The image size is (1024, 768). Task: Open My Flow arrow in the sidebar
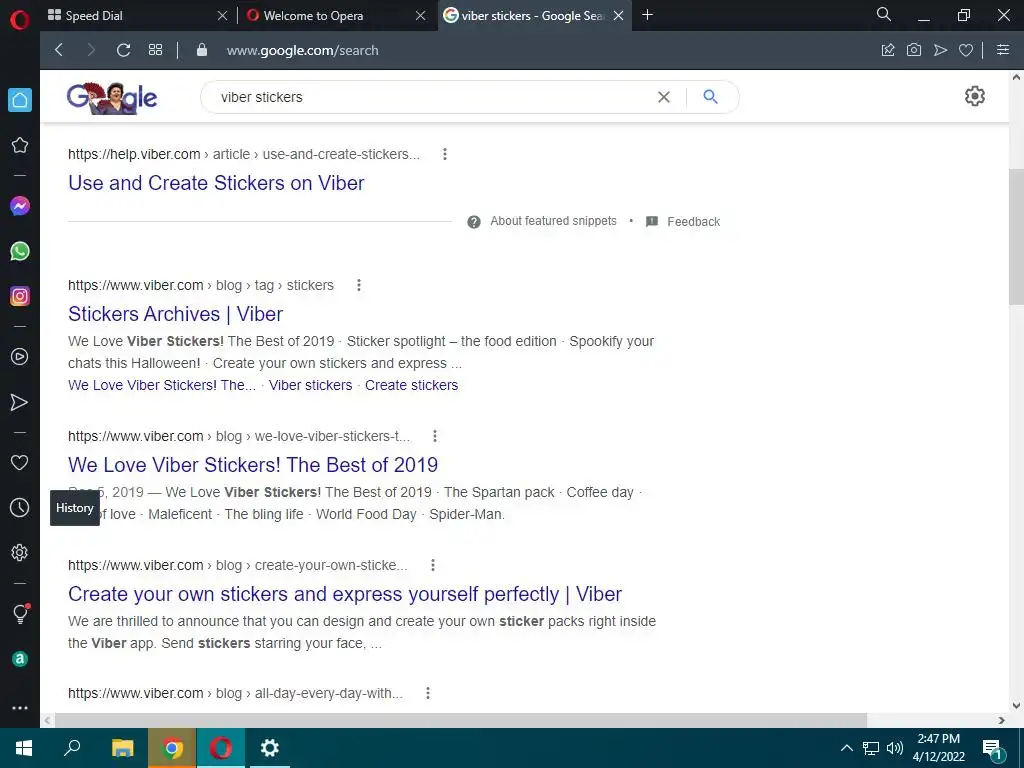click(20, 402)
